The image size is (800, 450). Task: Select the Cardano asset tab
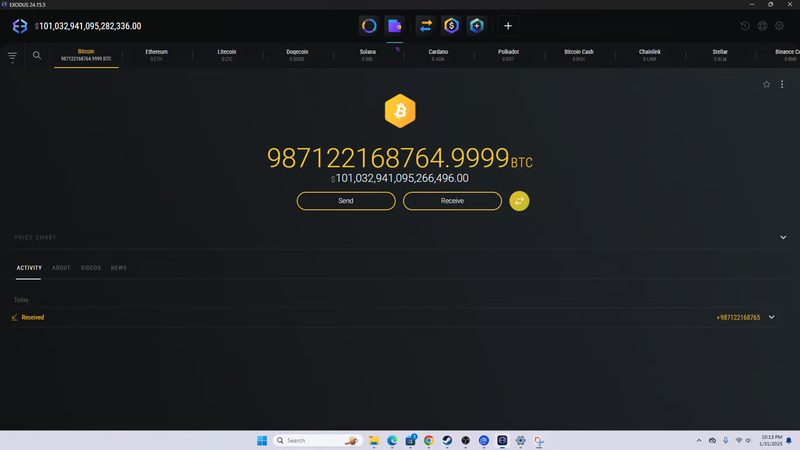tap(438, 55)
